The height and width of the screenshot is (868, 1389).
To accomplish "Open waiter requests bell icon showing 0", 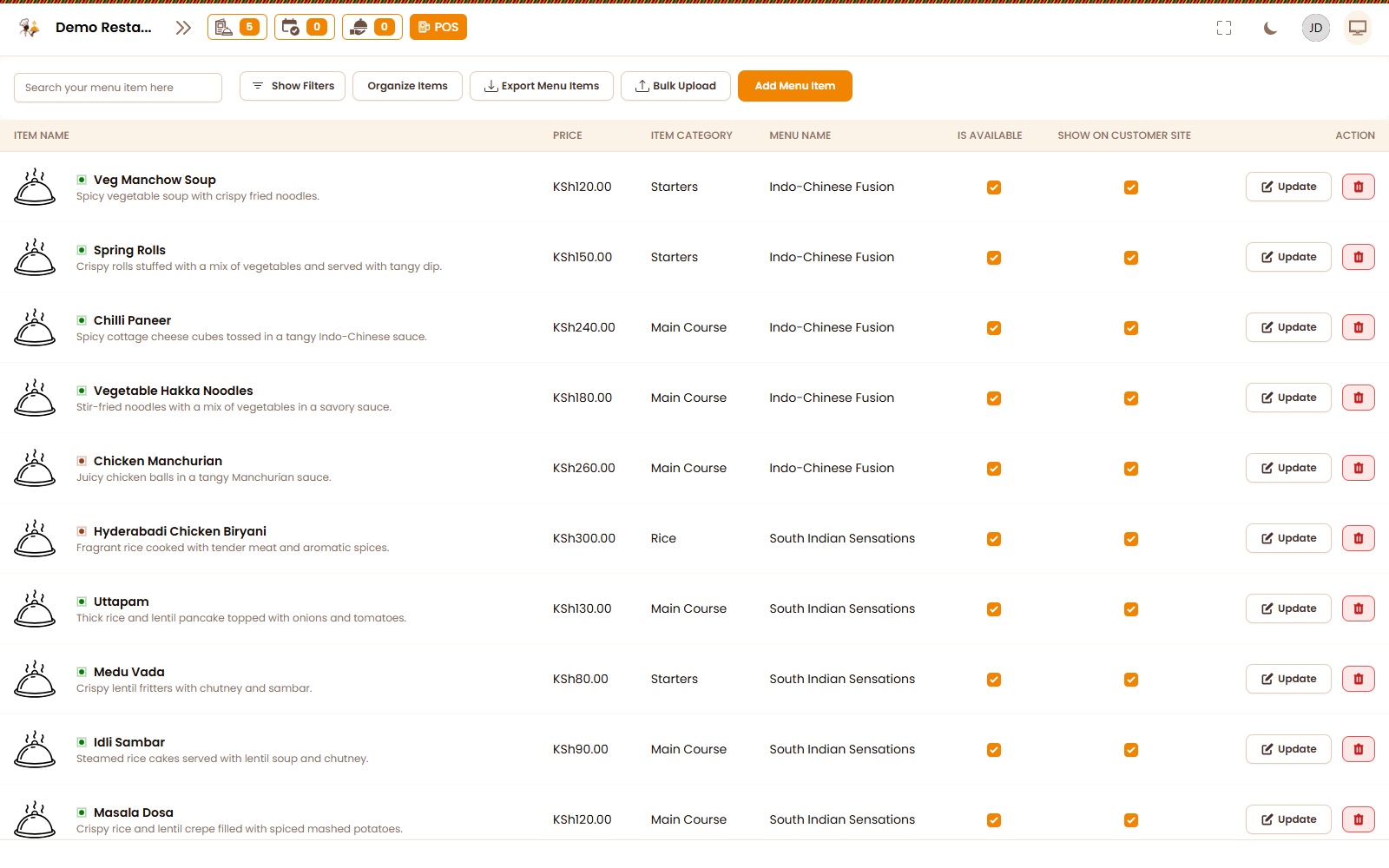I will tap(372, 27).
